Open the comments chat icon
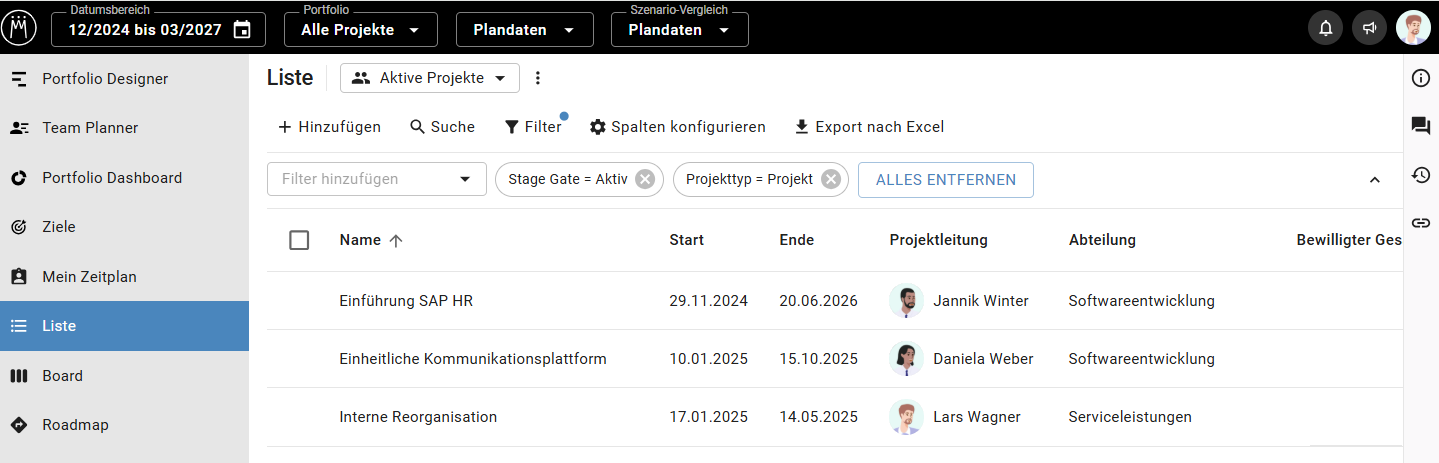This screenshot has width=1439, height=463. pyautogui.click(x=1420, y=126)
